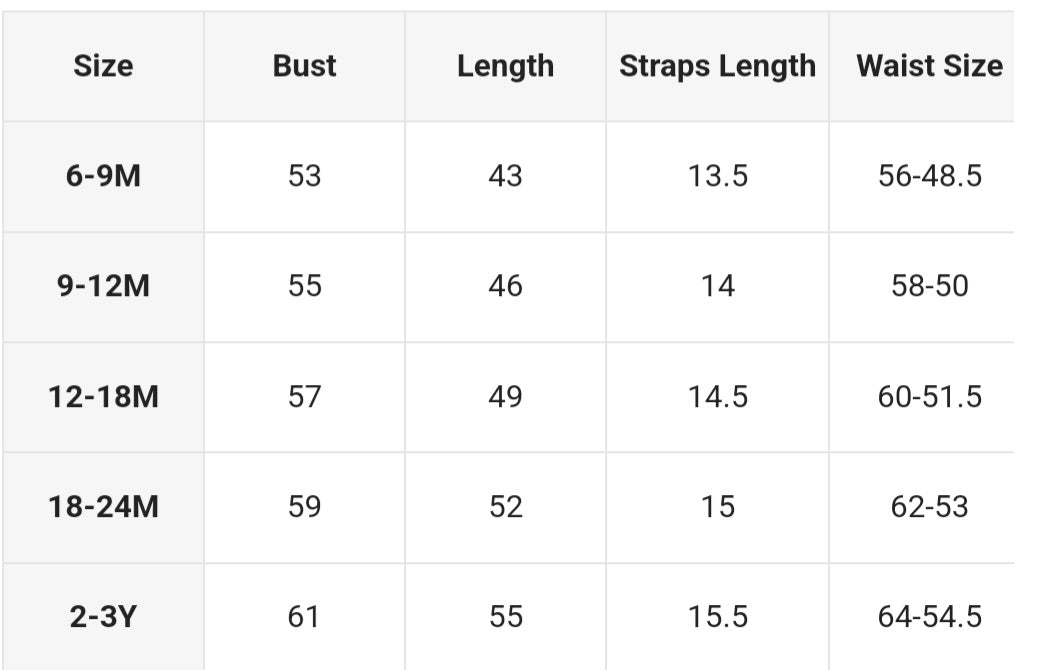Click the waist size cell 58-50

coord(929,286)
